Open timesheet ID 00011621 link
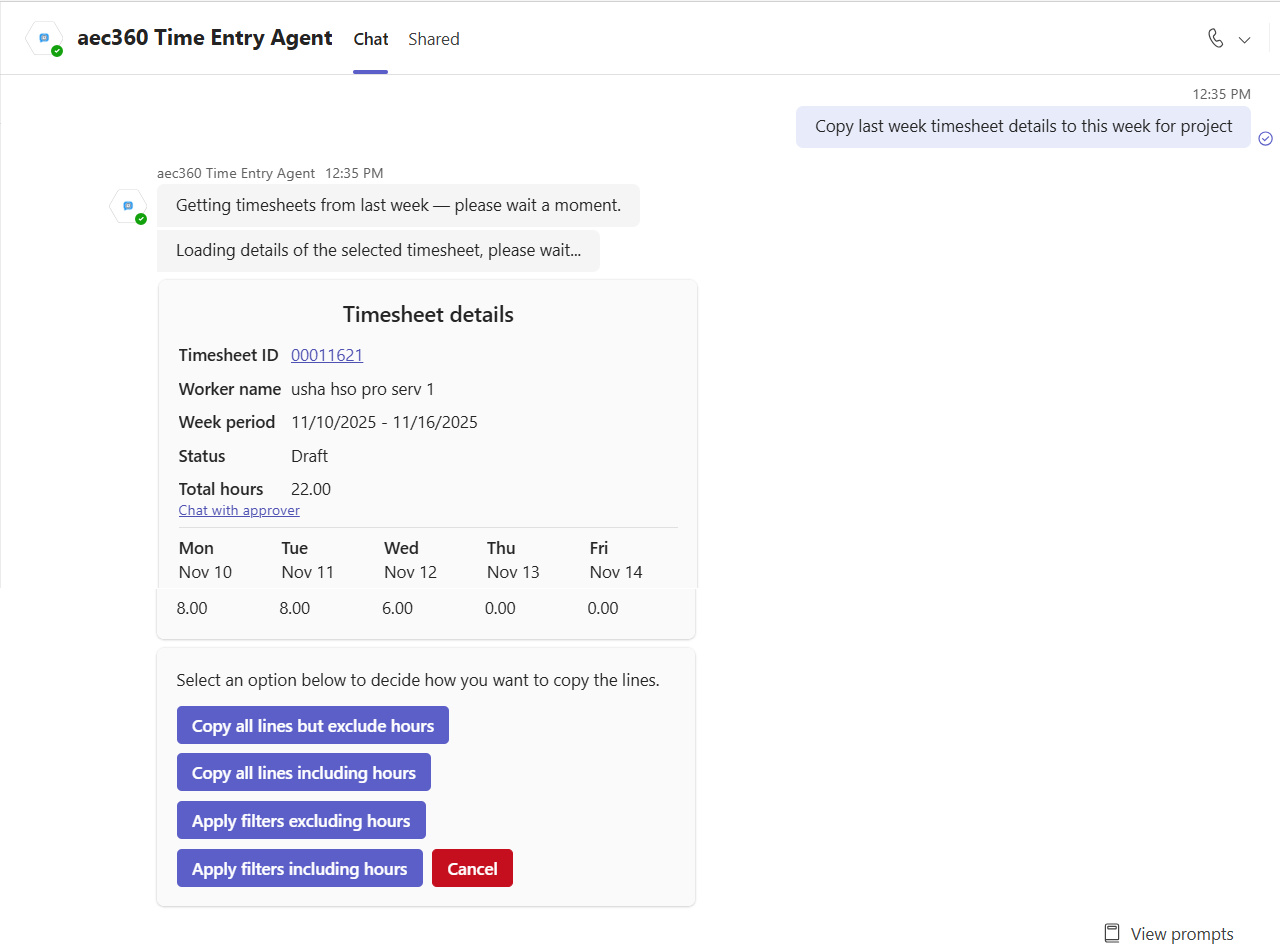The image size is (1280, 949). [x=327, y=355]
